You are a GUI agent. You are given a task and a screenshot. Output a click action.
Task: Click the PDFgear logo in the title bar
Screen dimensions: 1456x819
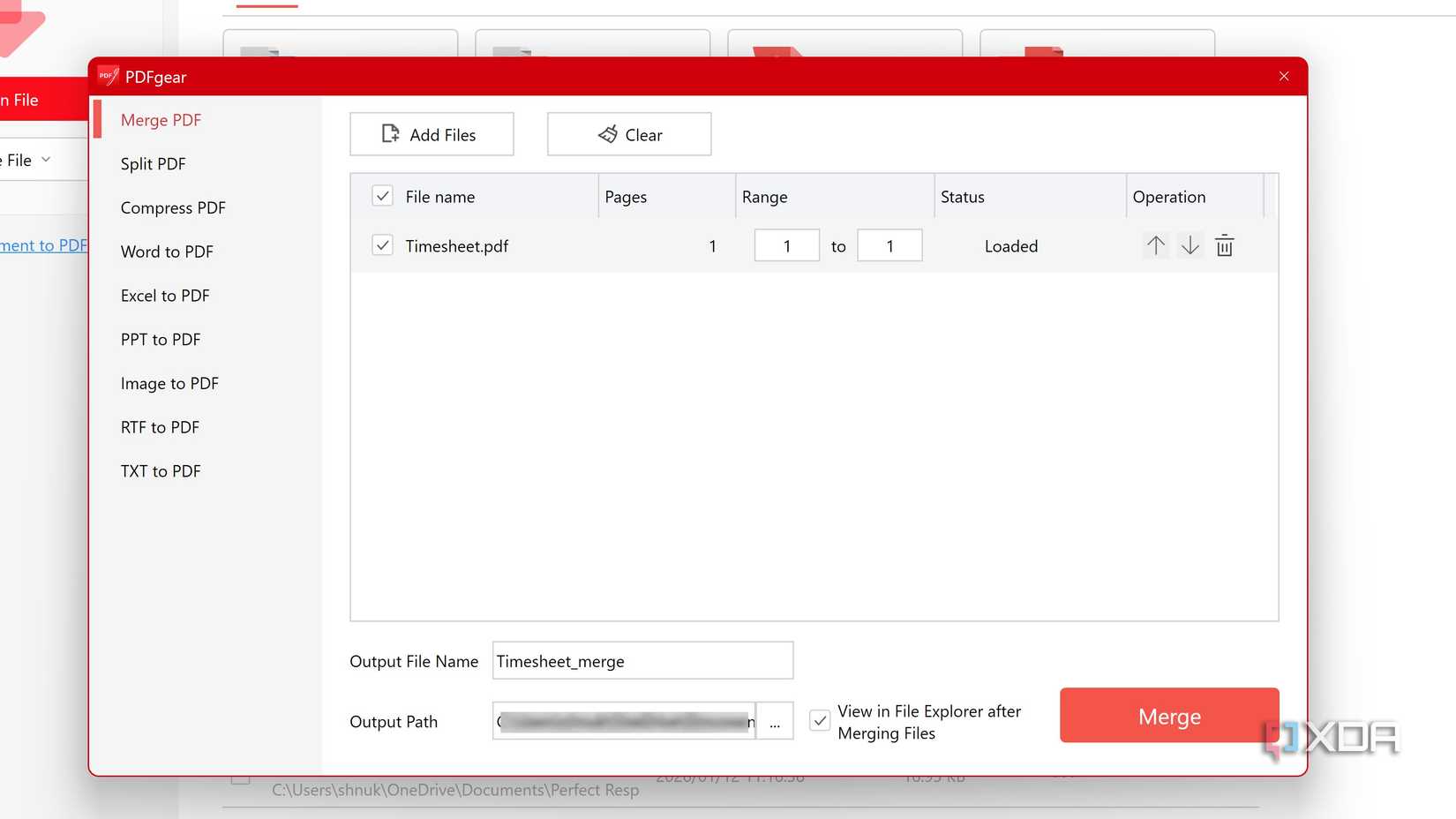108,76
